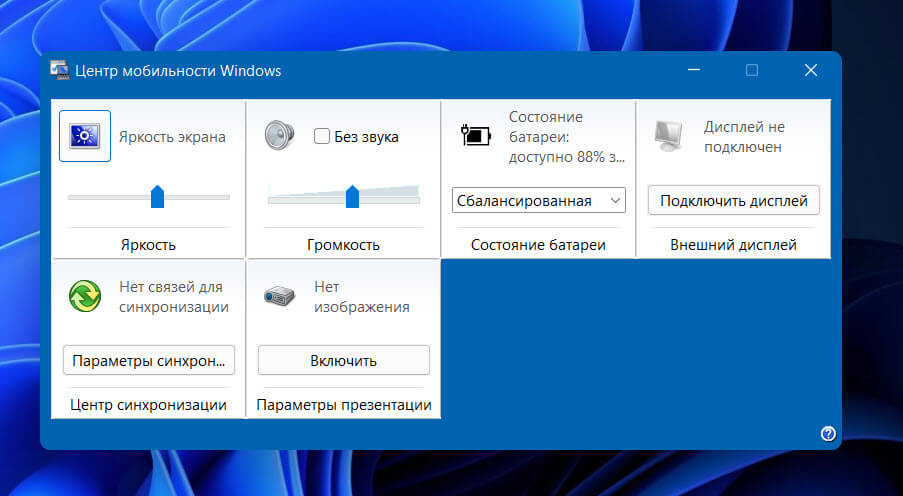
Task: Click the 'Подключить дисплей' button
Action: (734, 200)
